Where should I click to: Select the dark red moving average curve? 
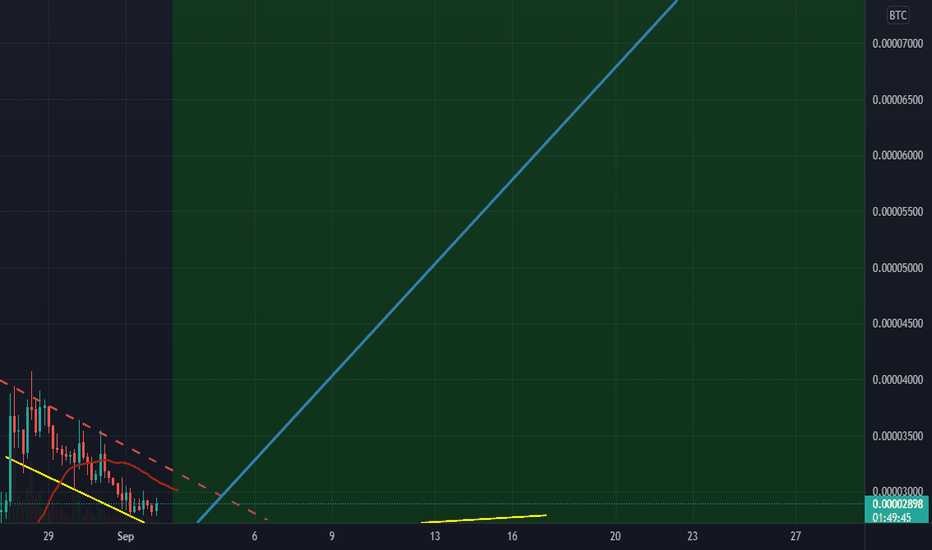pyautogui.click(x=107, y=460)
